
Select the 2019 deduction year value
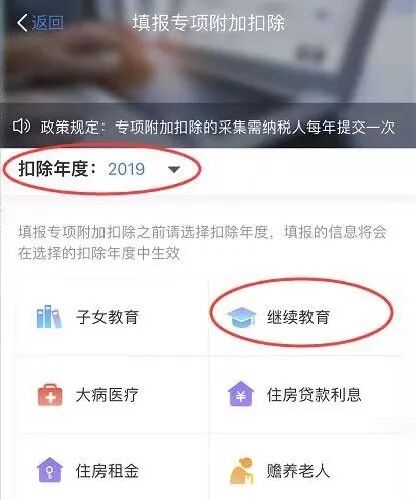click(x=126, y=169)
